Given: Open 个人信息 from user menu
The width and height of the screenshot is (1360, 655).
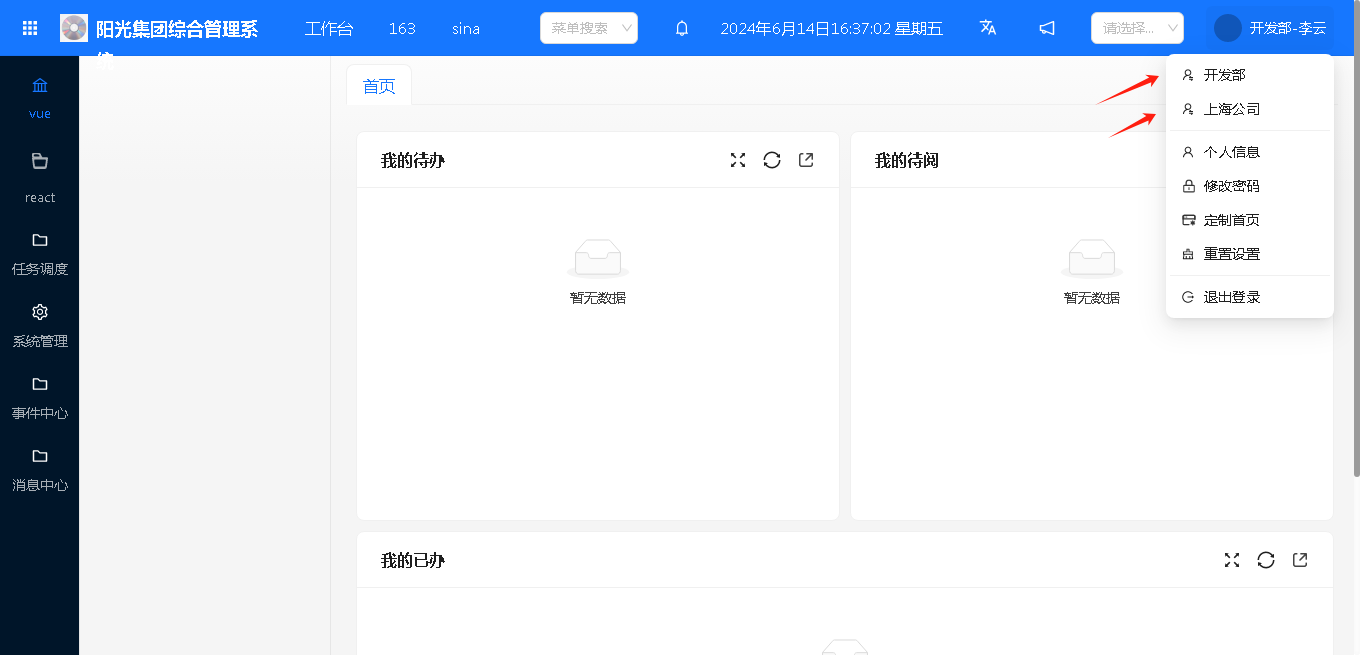Looking at the screenshot, I should coord(1250,152).
